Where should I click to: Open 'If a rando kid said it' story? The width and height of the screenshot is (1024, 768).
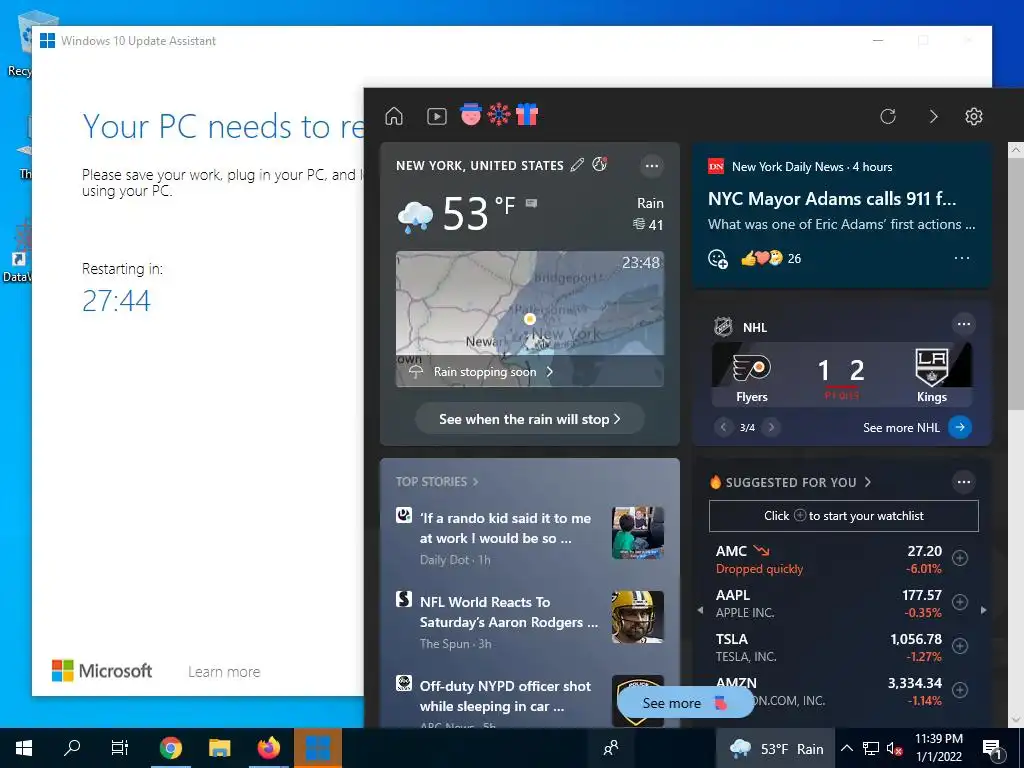[505, 528]
